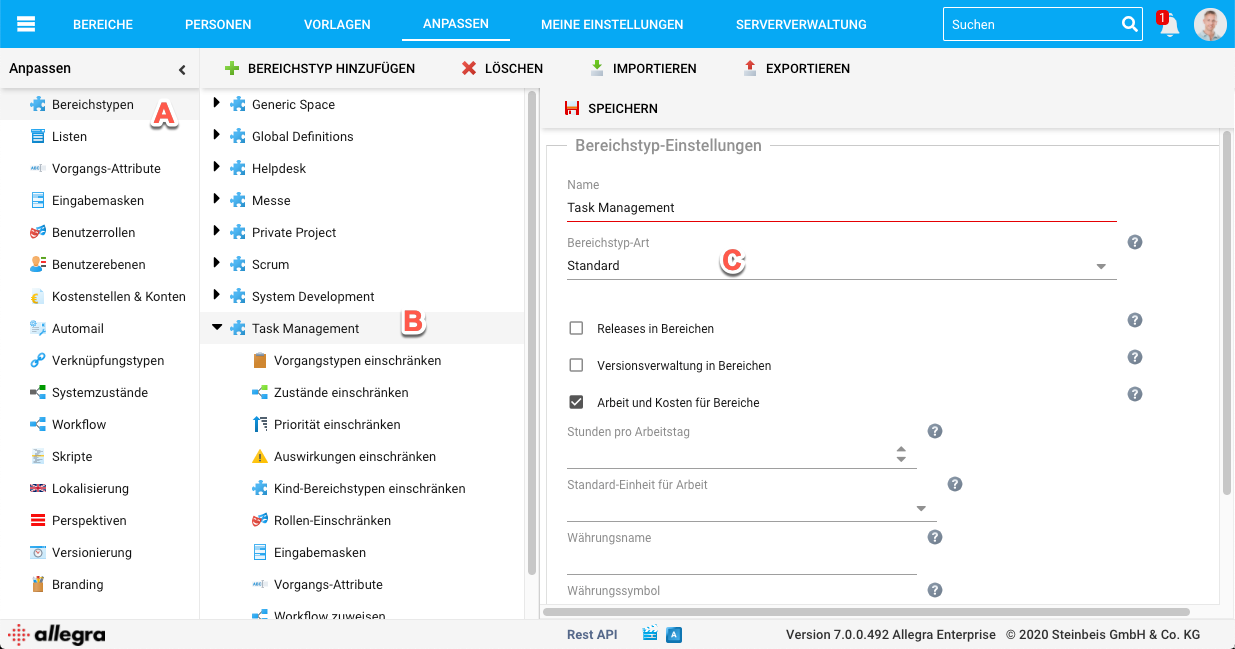Click the search magnifier icon

1129,24
